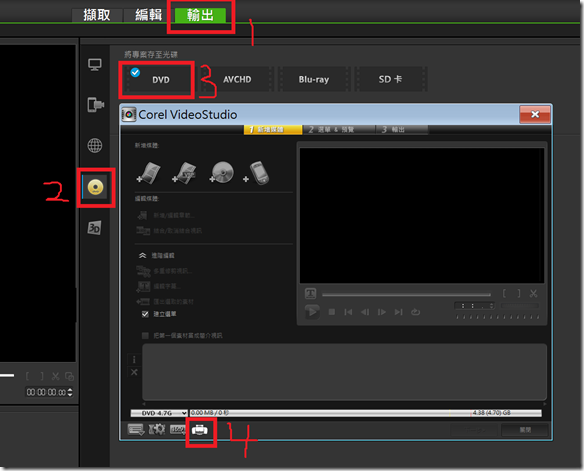
Task: Choose the DVD disc format
Action: click(x=161, y=79)
